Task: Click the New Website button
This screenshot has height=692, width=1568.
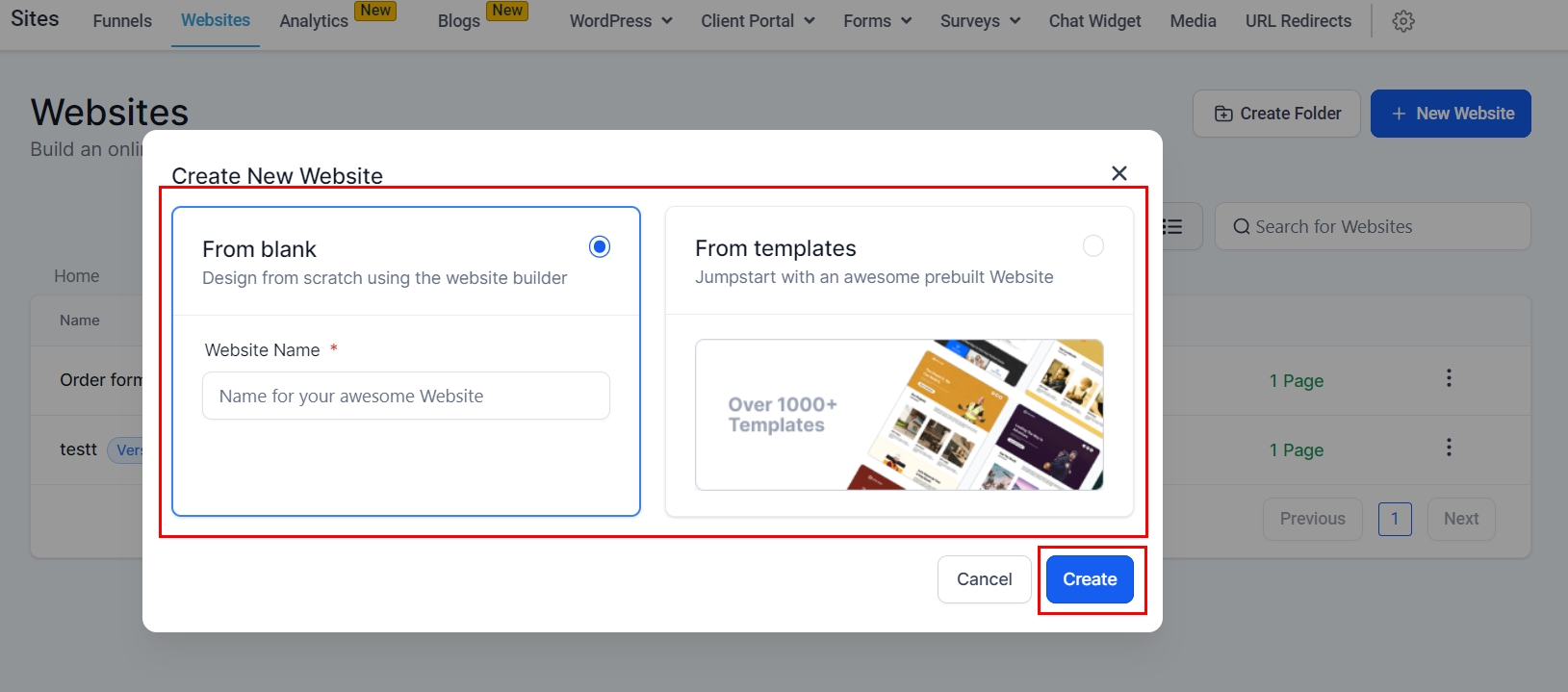Action: 1451,114
